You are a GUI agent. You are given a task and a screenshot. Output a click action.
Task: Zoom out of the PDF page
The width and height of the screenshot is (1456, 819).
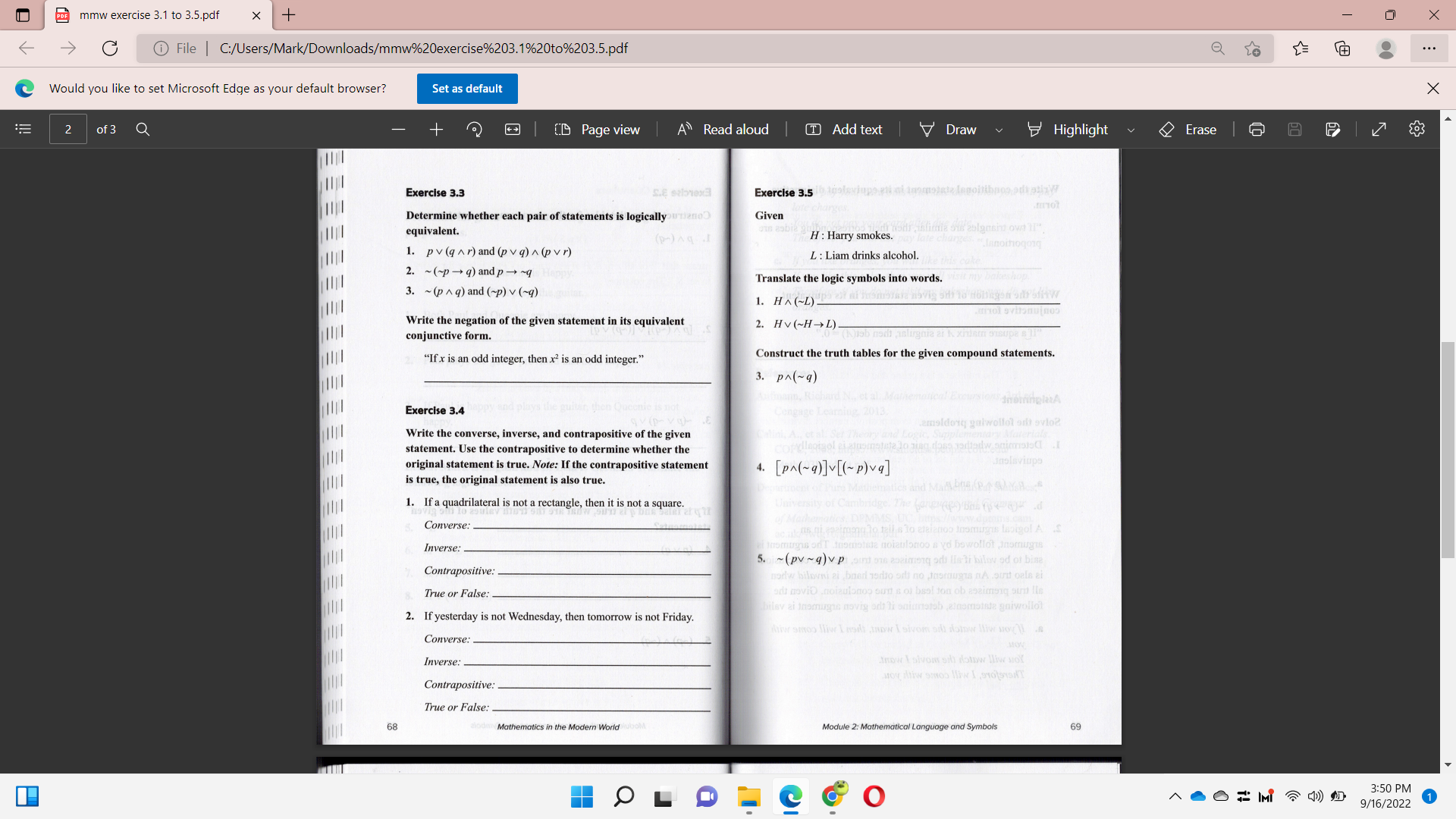398,129
